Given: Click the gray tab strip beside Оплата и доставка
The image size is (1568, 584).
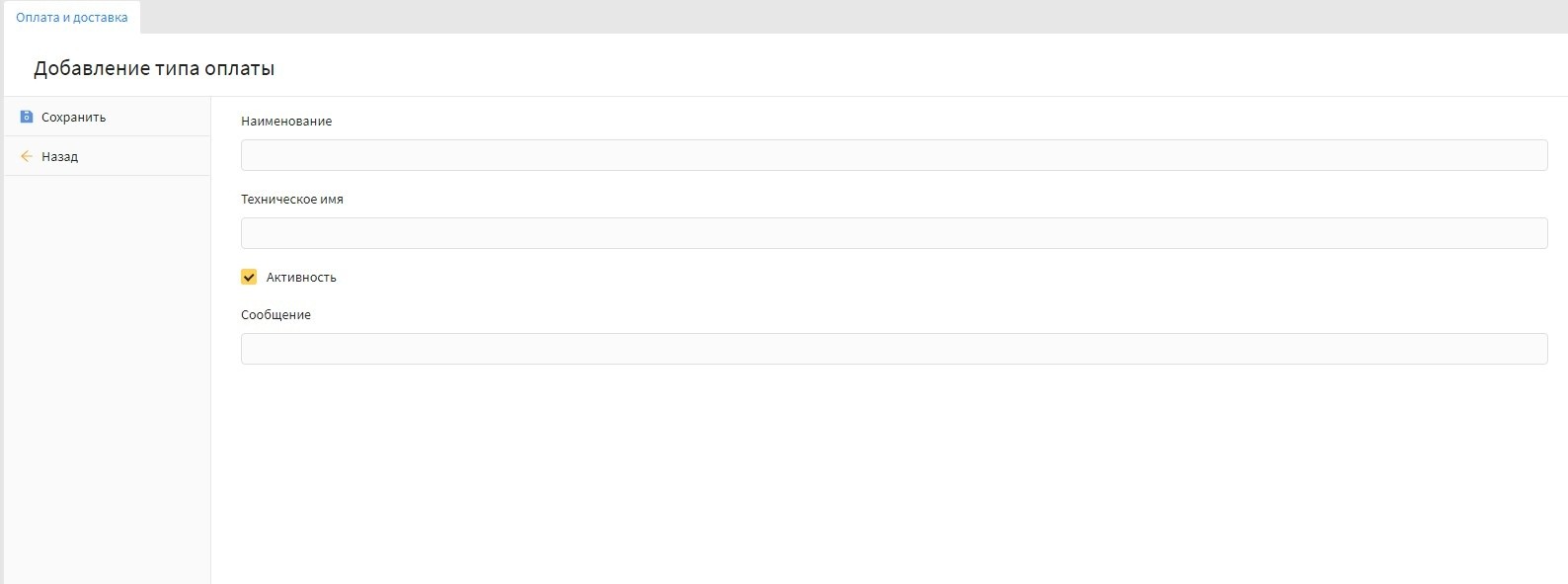Looking at the screenshot, I should pyautogui.click(x=790, y=17).
